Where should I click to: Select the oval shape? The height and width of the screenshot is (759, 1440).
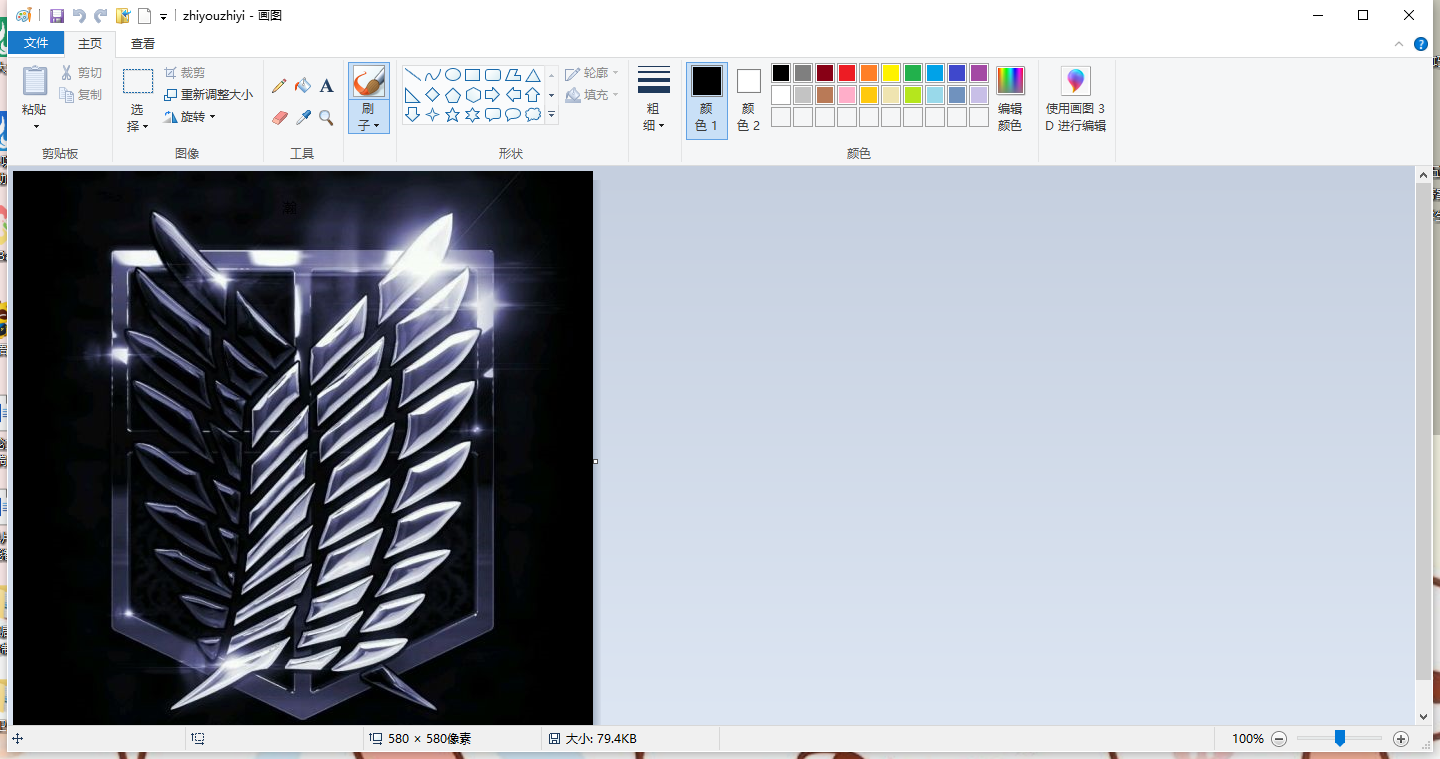[x=453, y=75]
